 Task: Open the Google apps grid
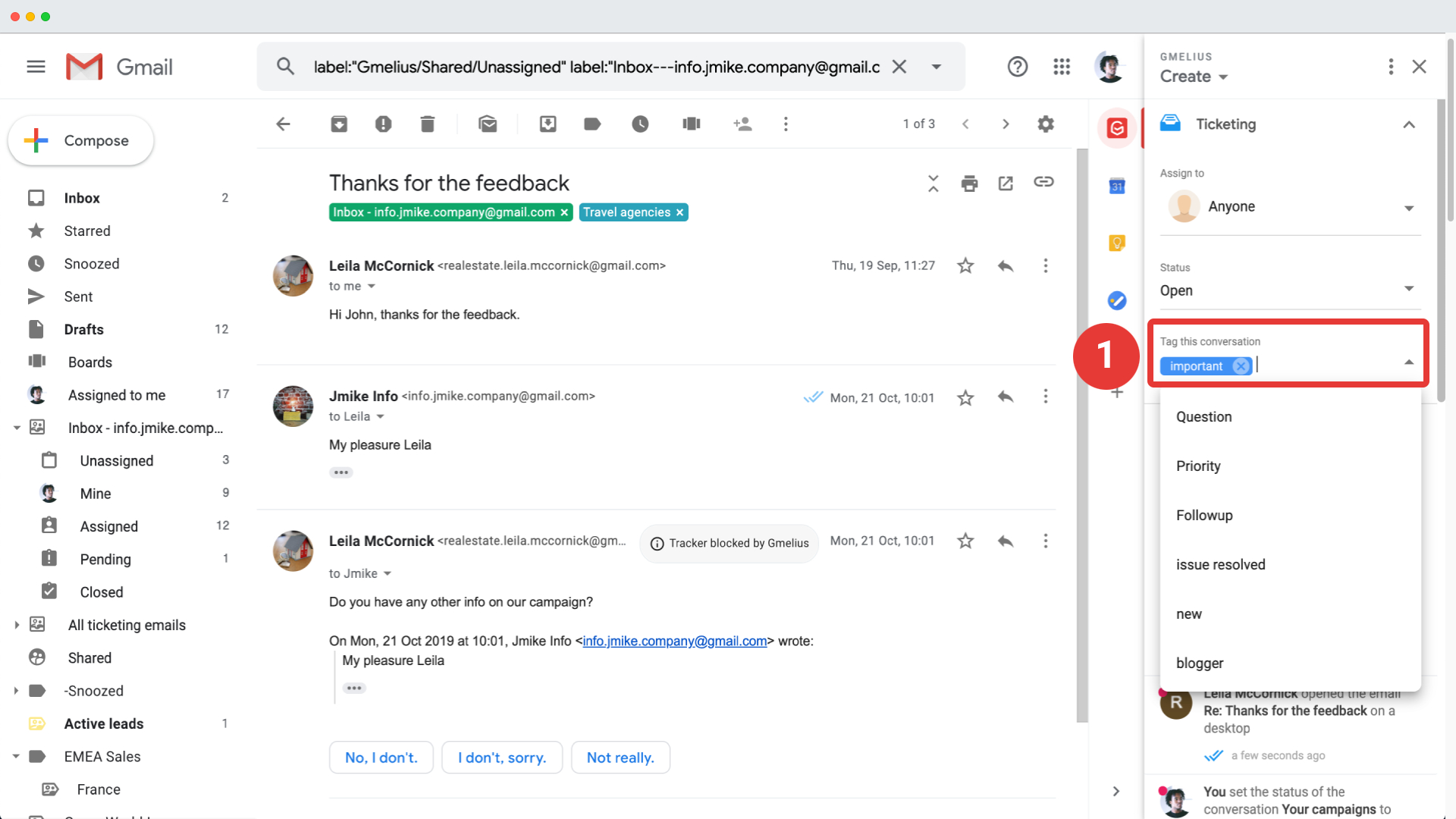[1062, 67]
